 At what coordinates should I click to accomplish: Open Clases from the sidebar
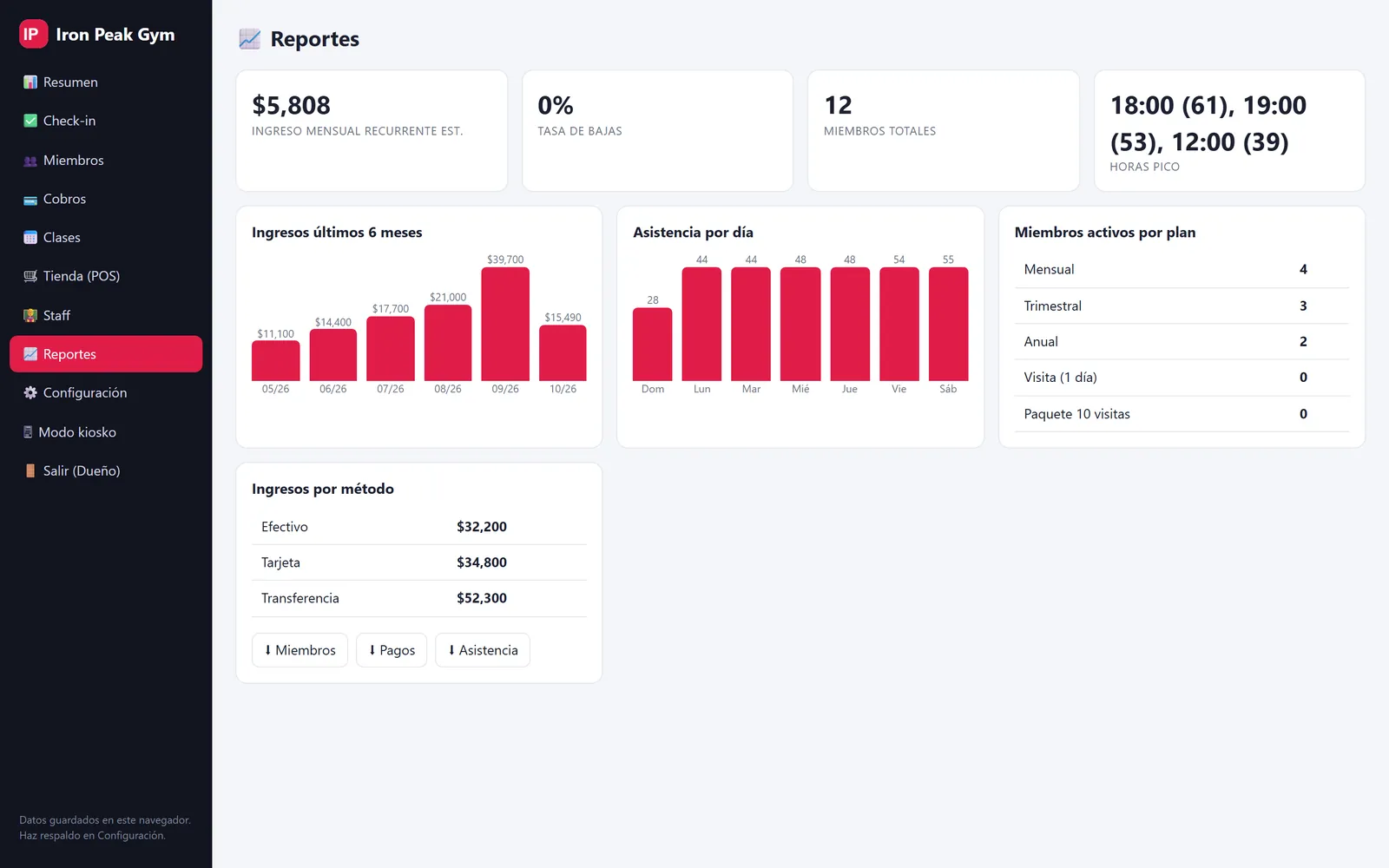click(x=106, y=238)
